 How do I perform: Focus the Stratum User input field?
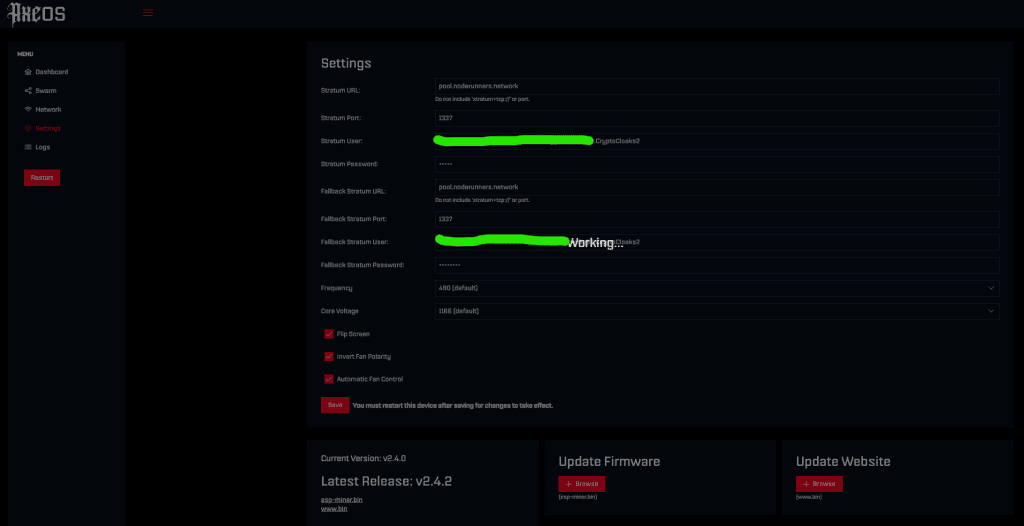click(x=717, y=141)
